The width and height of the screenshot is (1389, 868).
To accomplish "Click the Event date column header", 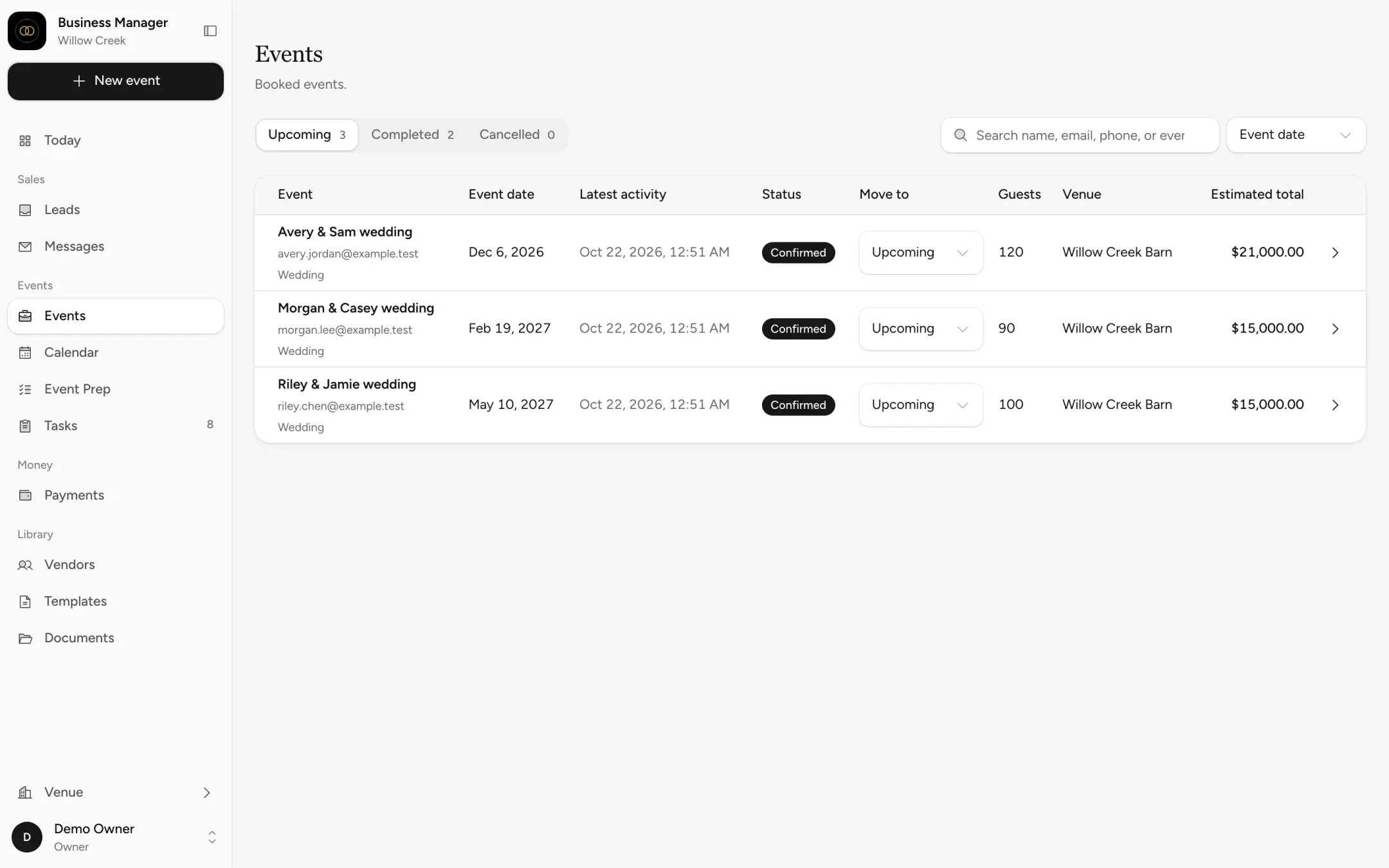I will click(x=501, y=195).
